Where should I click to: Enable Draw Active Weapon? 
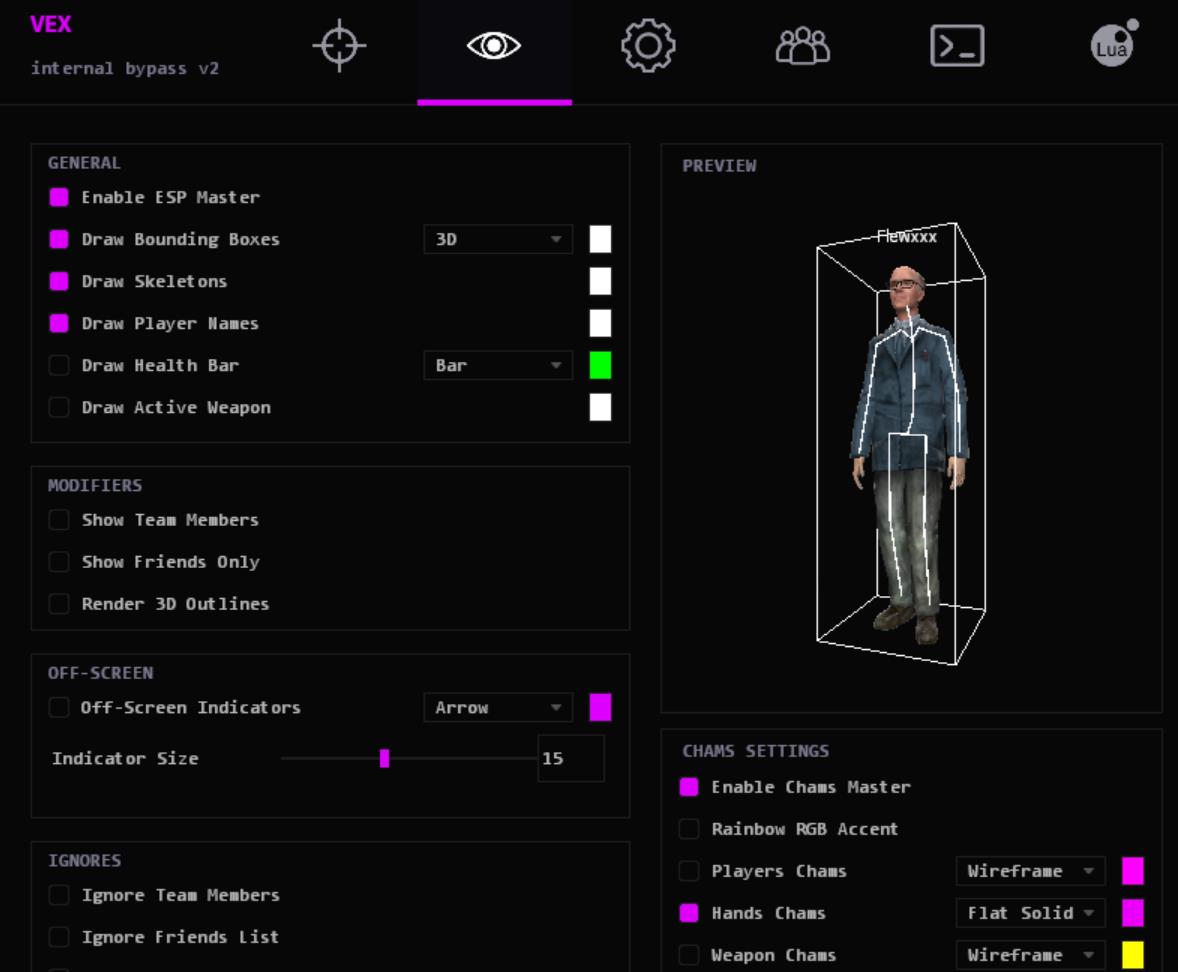pos(59,407)
